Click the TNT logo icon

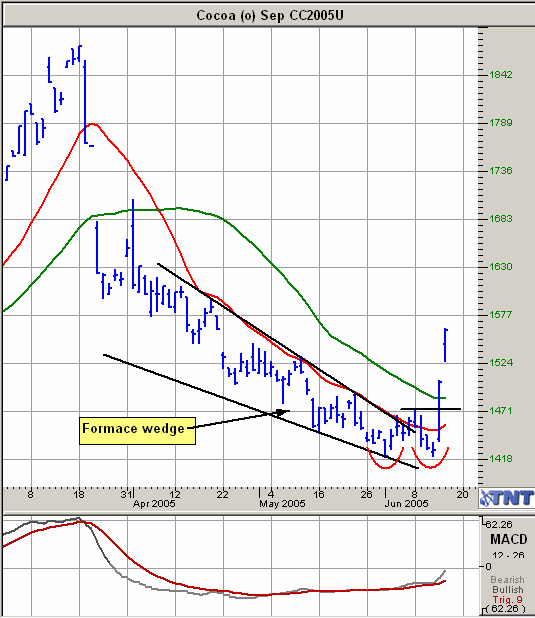tap(507, 499)
